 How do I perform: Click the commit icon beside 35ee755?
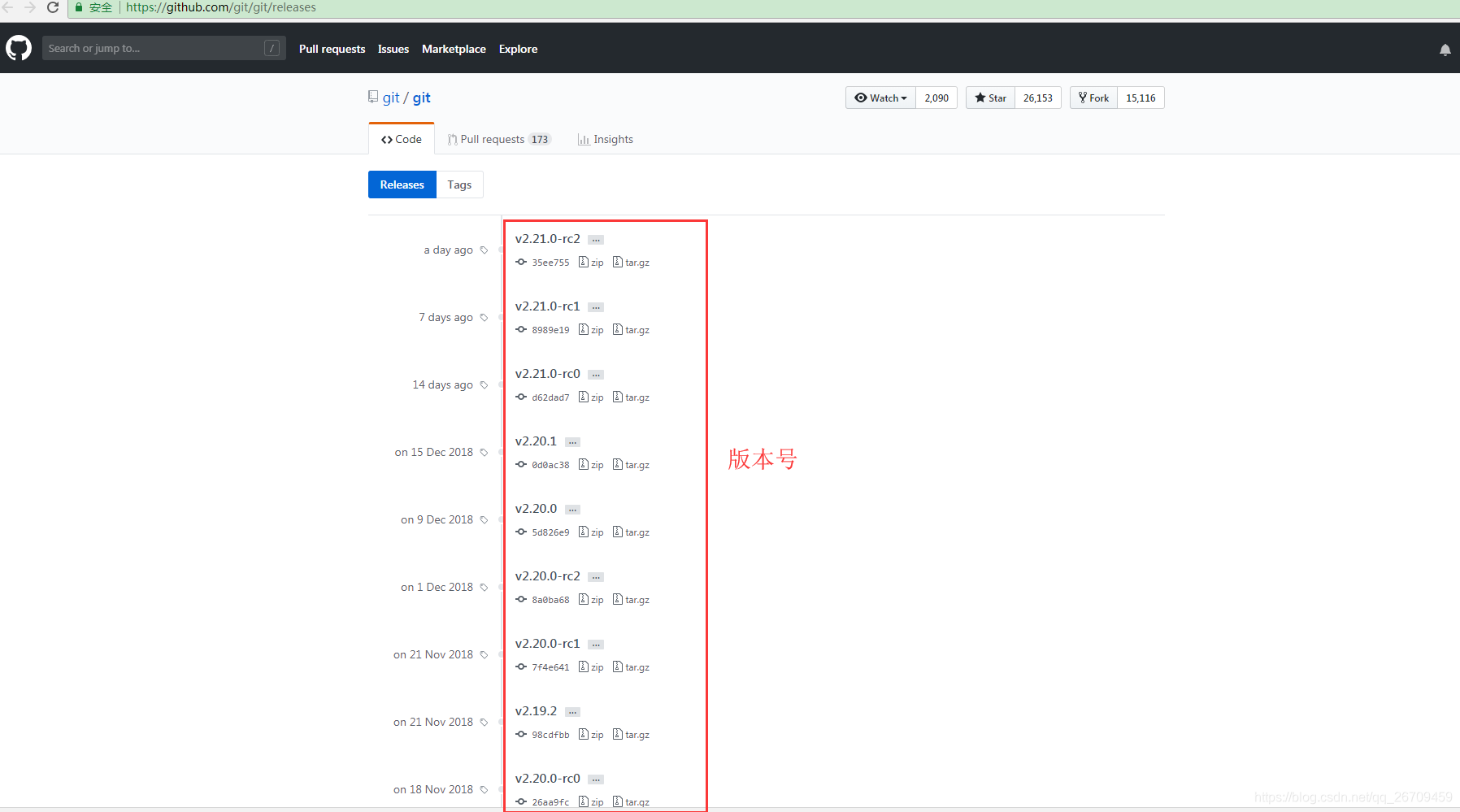tap(521, 262)
